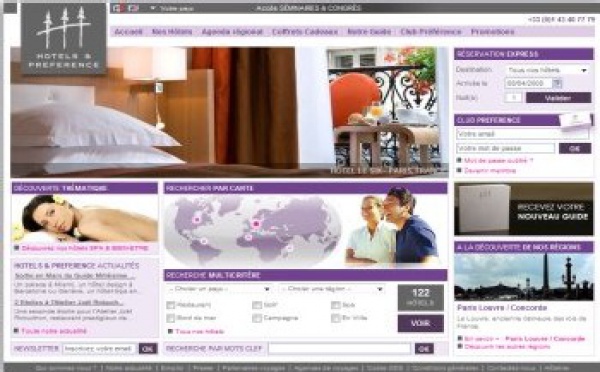Click the Votre email field
Image resolution: width=600 pixels, height=372 pixels.
(522, 134)
